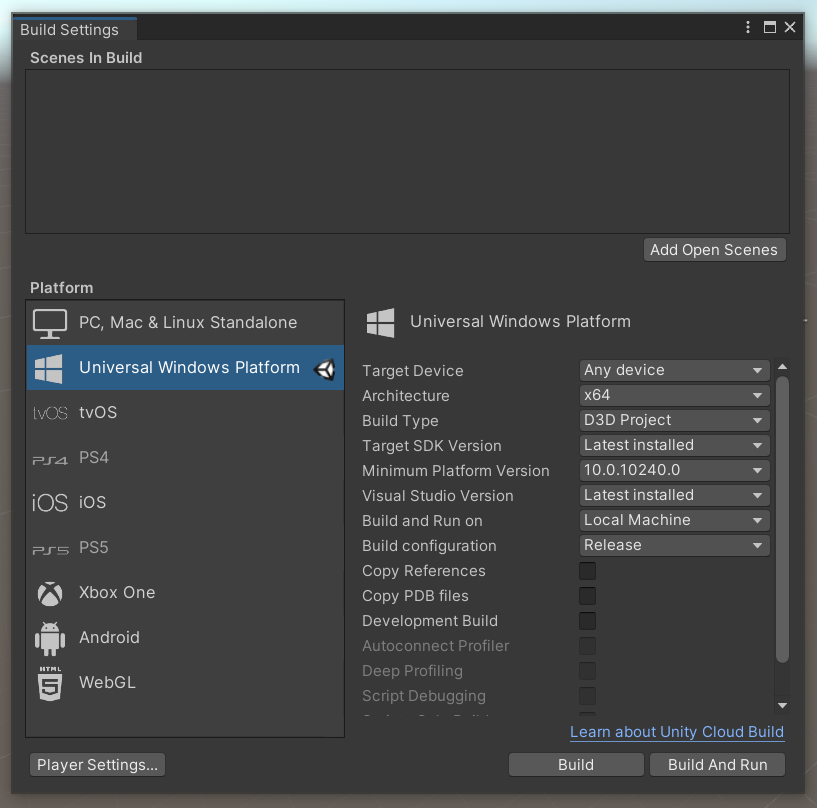This screenshot has height=808, width=817.
Task: Click the Build And Run button
Action: pos(717,765)
